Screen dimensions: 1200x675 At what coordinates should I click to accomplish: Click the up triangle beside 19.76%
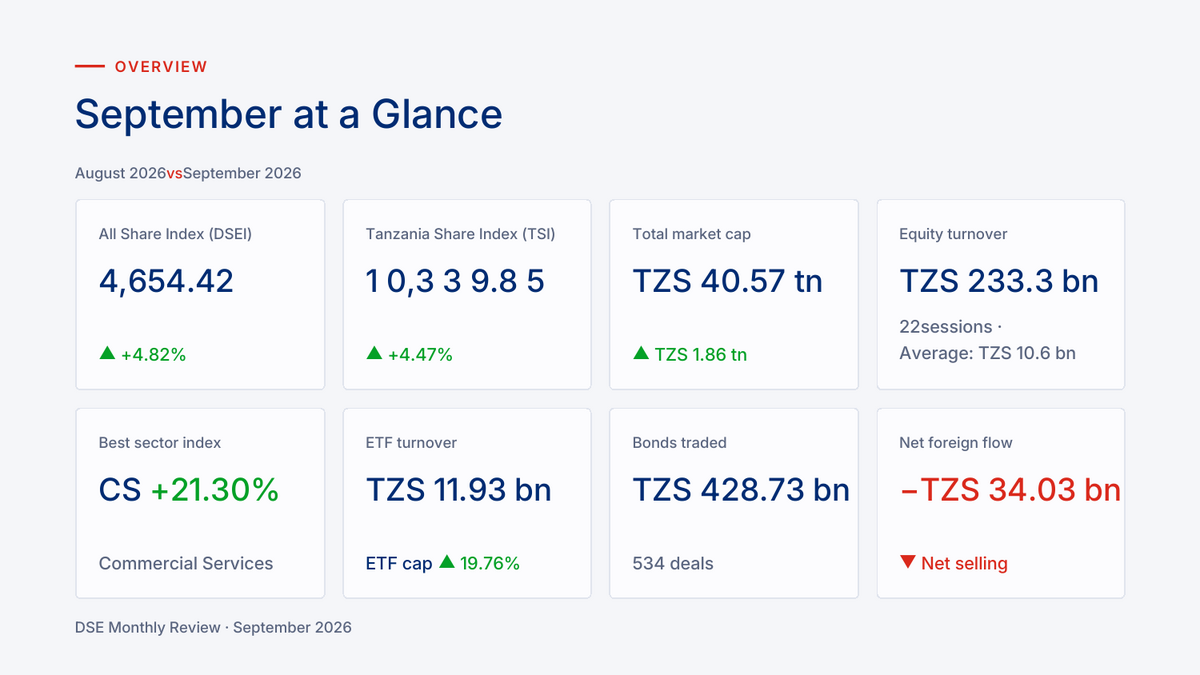tap(447, 562)
